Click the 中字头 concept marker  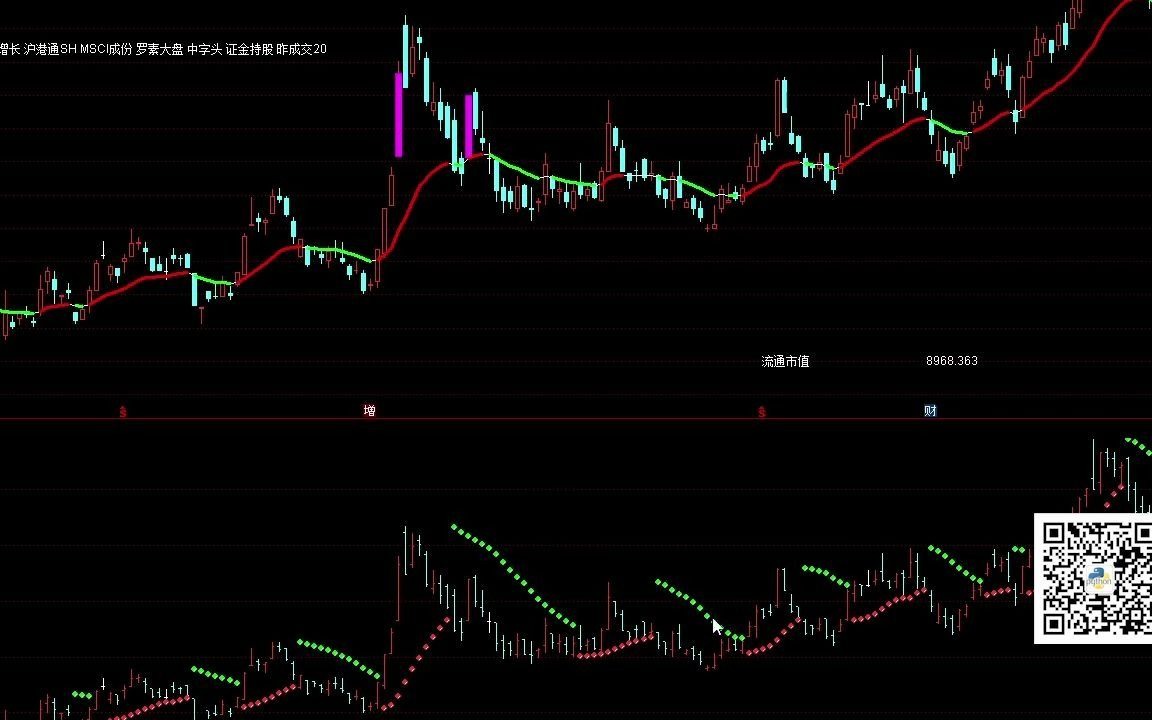pos(206,48)
